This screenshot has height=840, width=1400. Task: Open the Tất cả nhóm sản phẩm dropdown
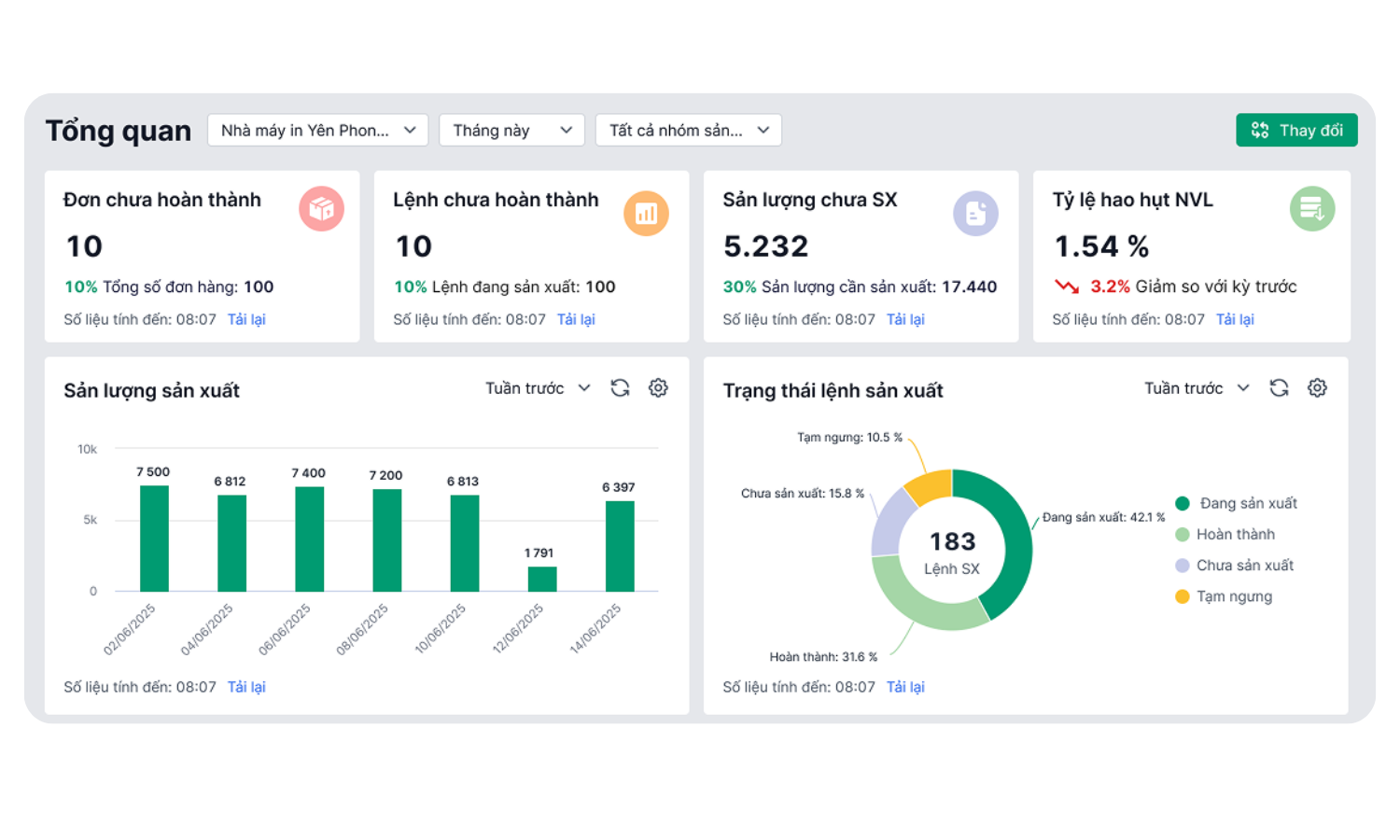(x=688, y=131)
